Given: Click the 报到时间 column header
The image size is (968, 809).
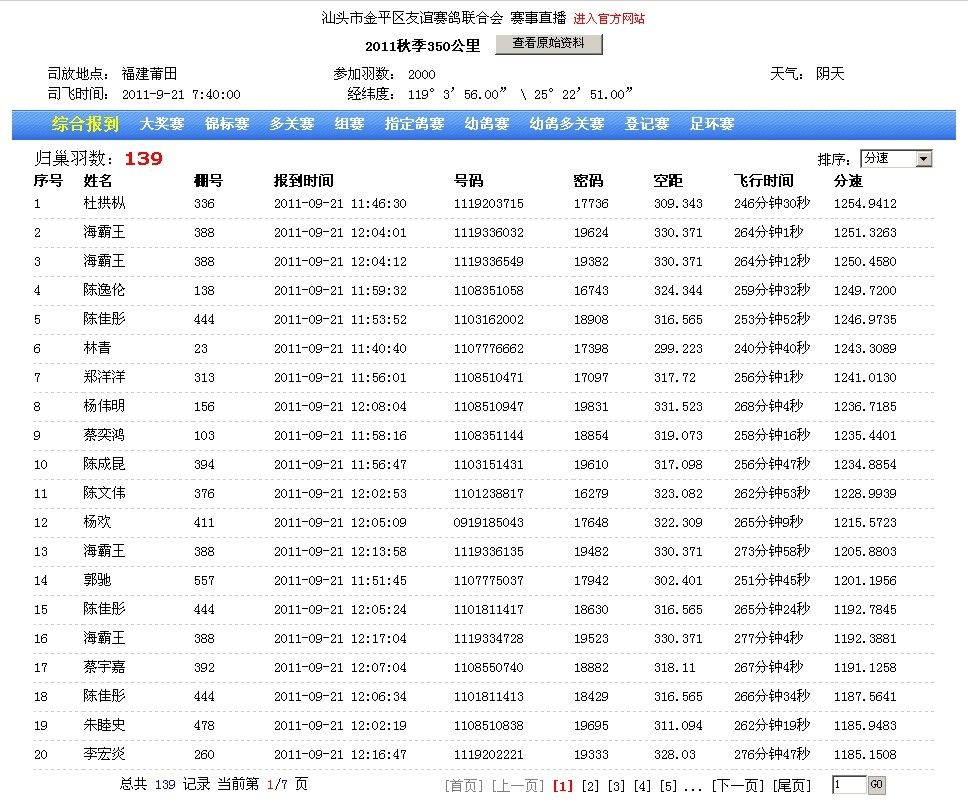Looking at the screenshot, I should 304,181.
